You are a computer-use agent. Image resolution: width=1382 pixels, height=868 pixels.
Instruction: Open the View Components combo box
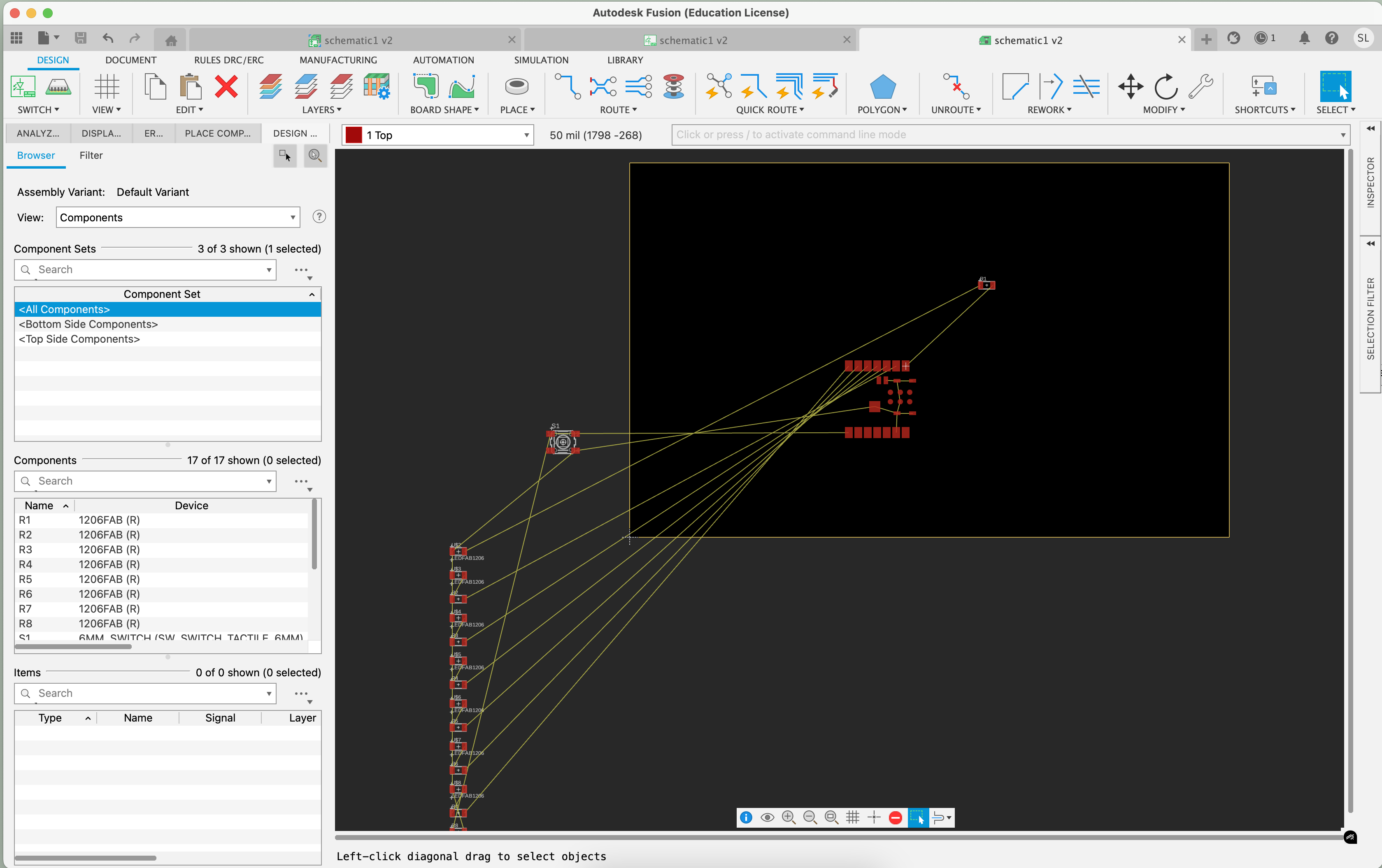tap(178, 218)
